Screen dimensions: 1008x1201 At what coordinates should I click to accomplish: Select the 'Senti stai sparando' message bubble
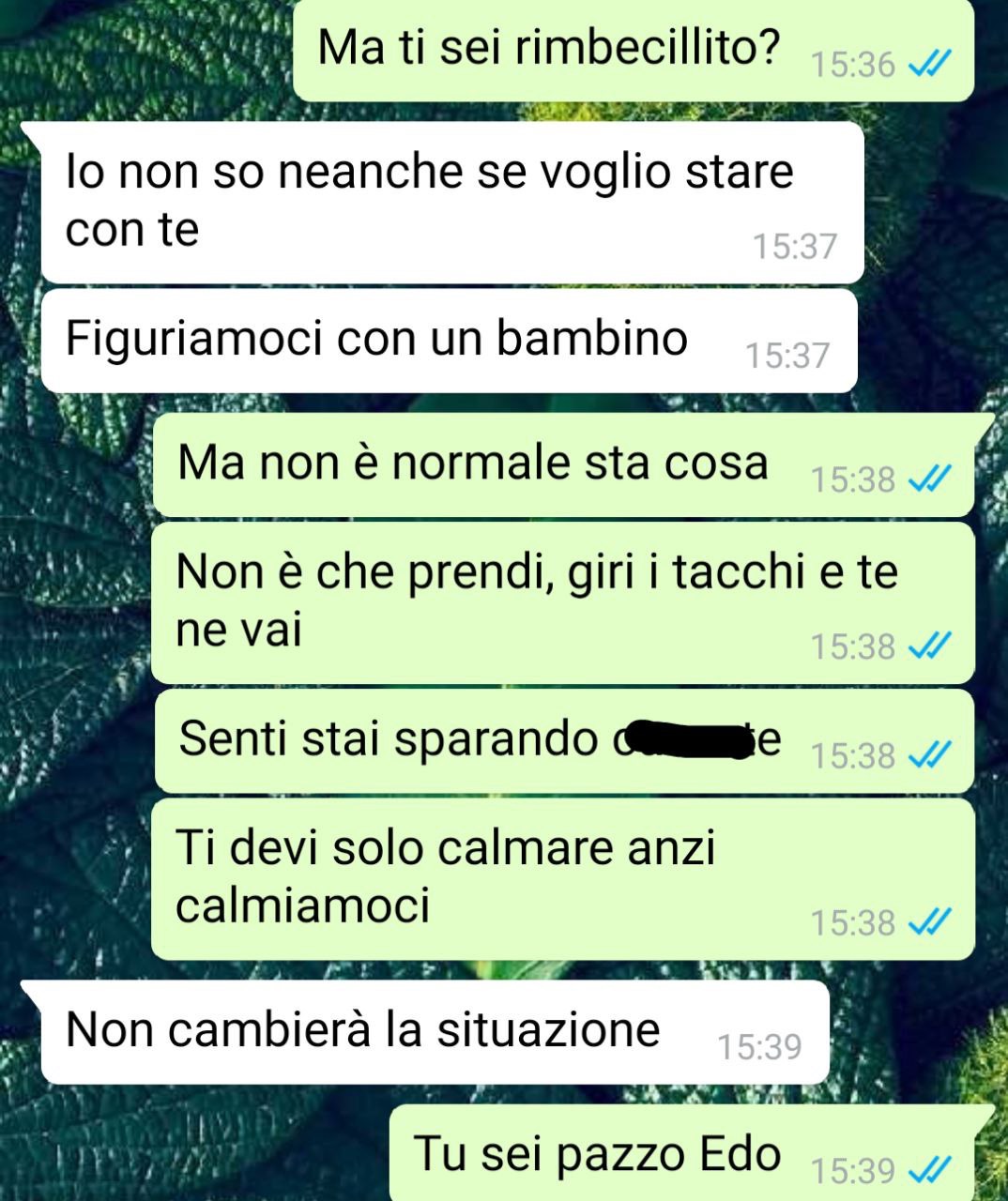563,740
